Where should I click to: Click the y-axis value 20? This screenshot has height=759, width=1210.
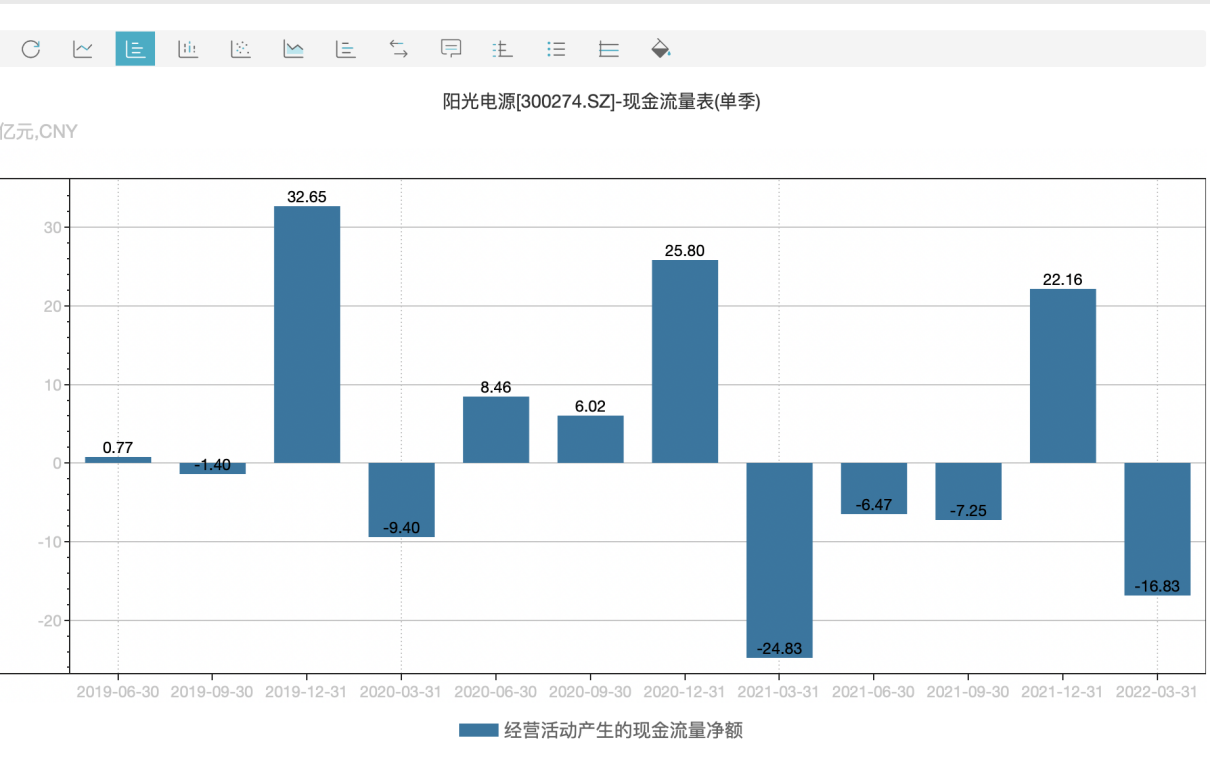pos(53,306)
